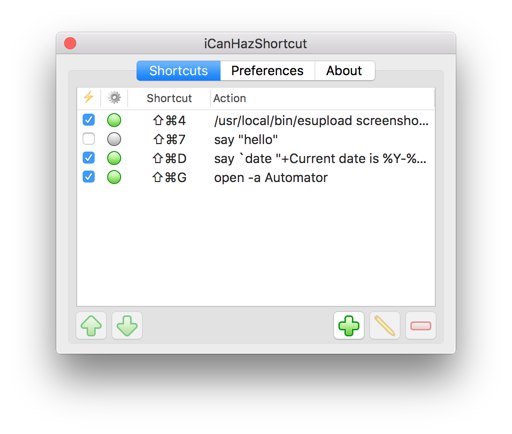This screenshot has width=512, height=434.
Task: Click the Shortcut column header
Action: (x=169, y=98)
